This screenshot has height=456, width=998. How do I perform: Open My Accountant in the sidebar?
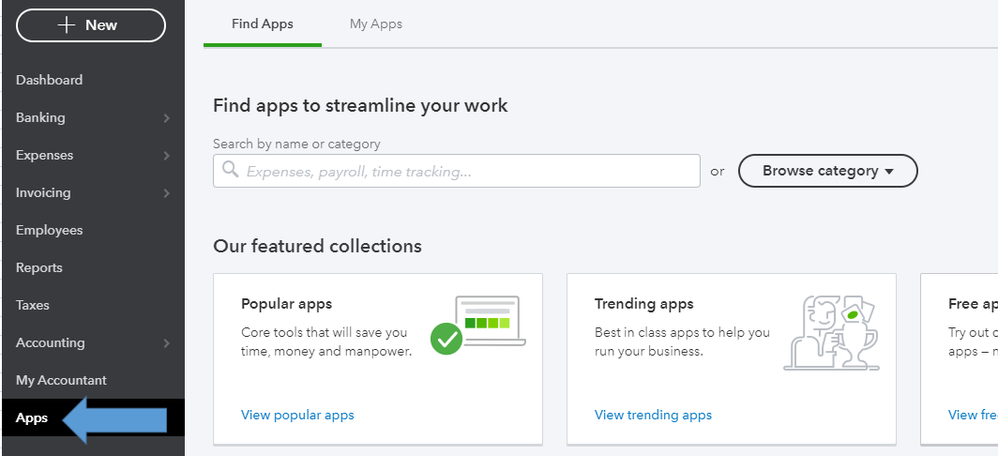click(61, 380)
